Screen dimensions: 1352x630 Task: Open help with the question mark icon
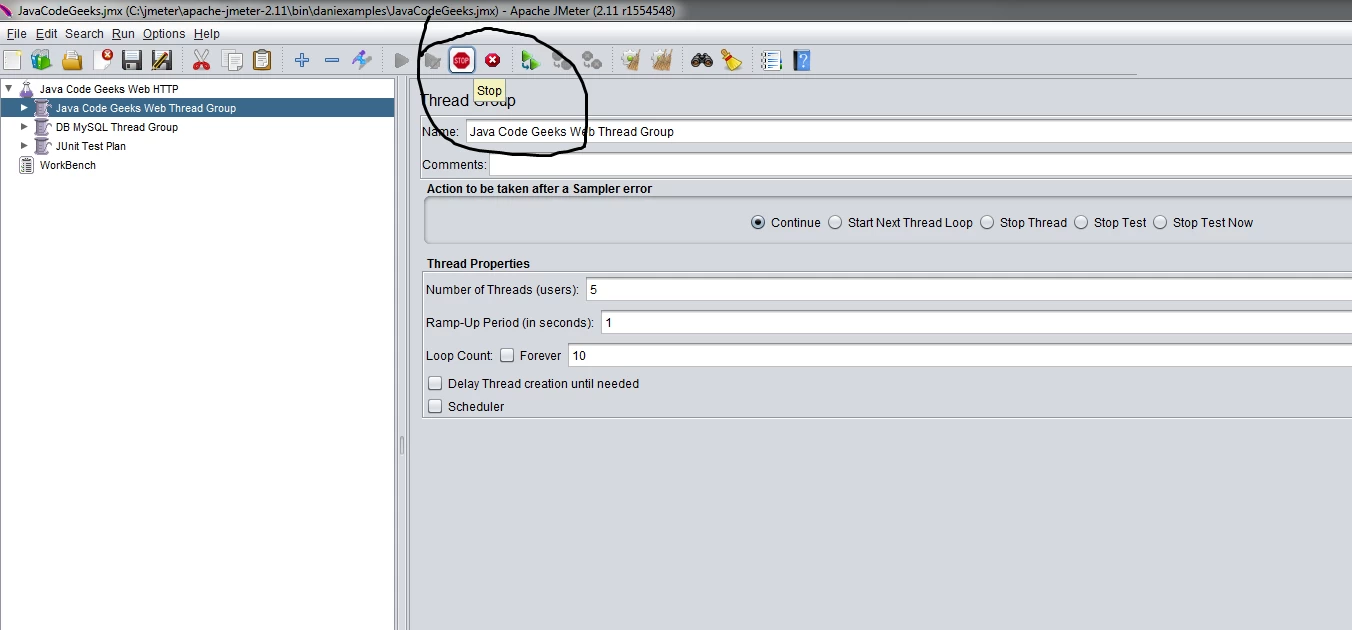pos(801,60)
